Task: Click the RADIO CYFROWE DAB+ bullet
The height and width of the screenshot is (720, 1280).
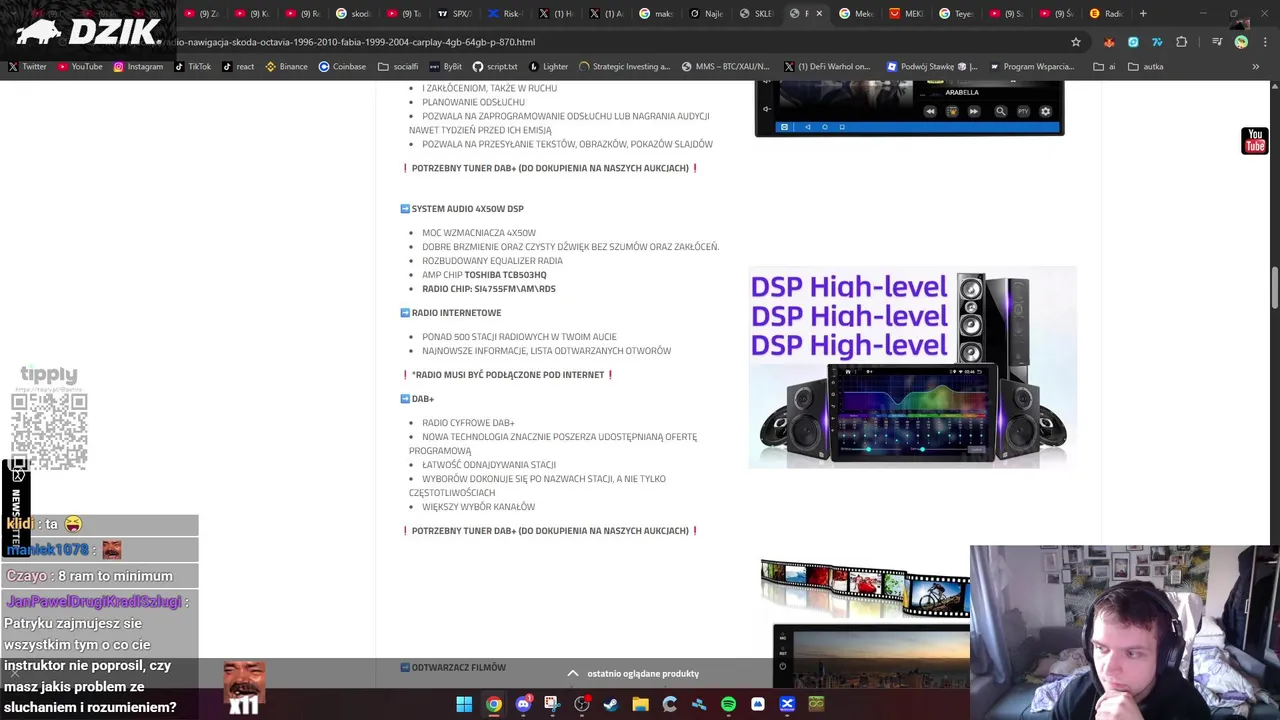Action: coord(468,423)
